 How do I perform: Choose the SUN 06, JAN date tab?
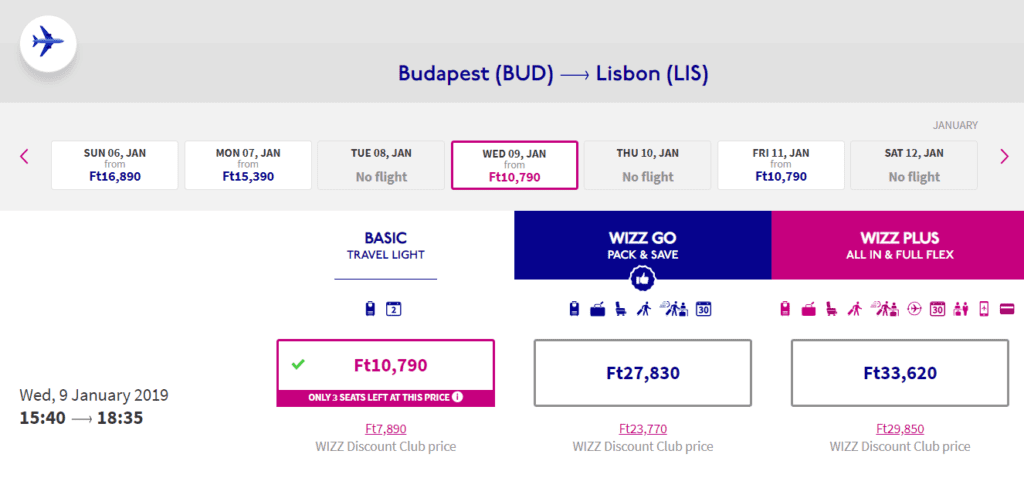coord(114,165)
